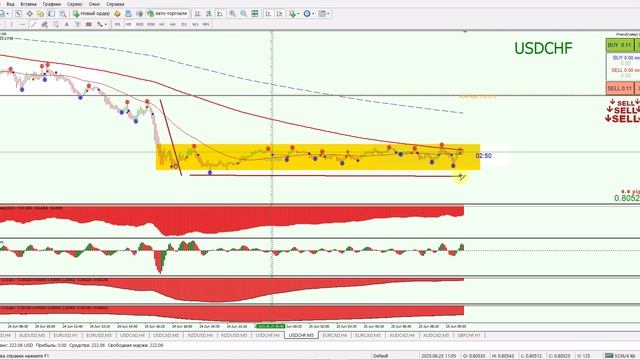This screenshot has width=640, height=360.
Task: Click the green BUY 0.11 button
Action: pos(619,45)
